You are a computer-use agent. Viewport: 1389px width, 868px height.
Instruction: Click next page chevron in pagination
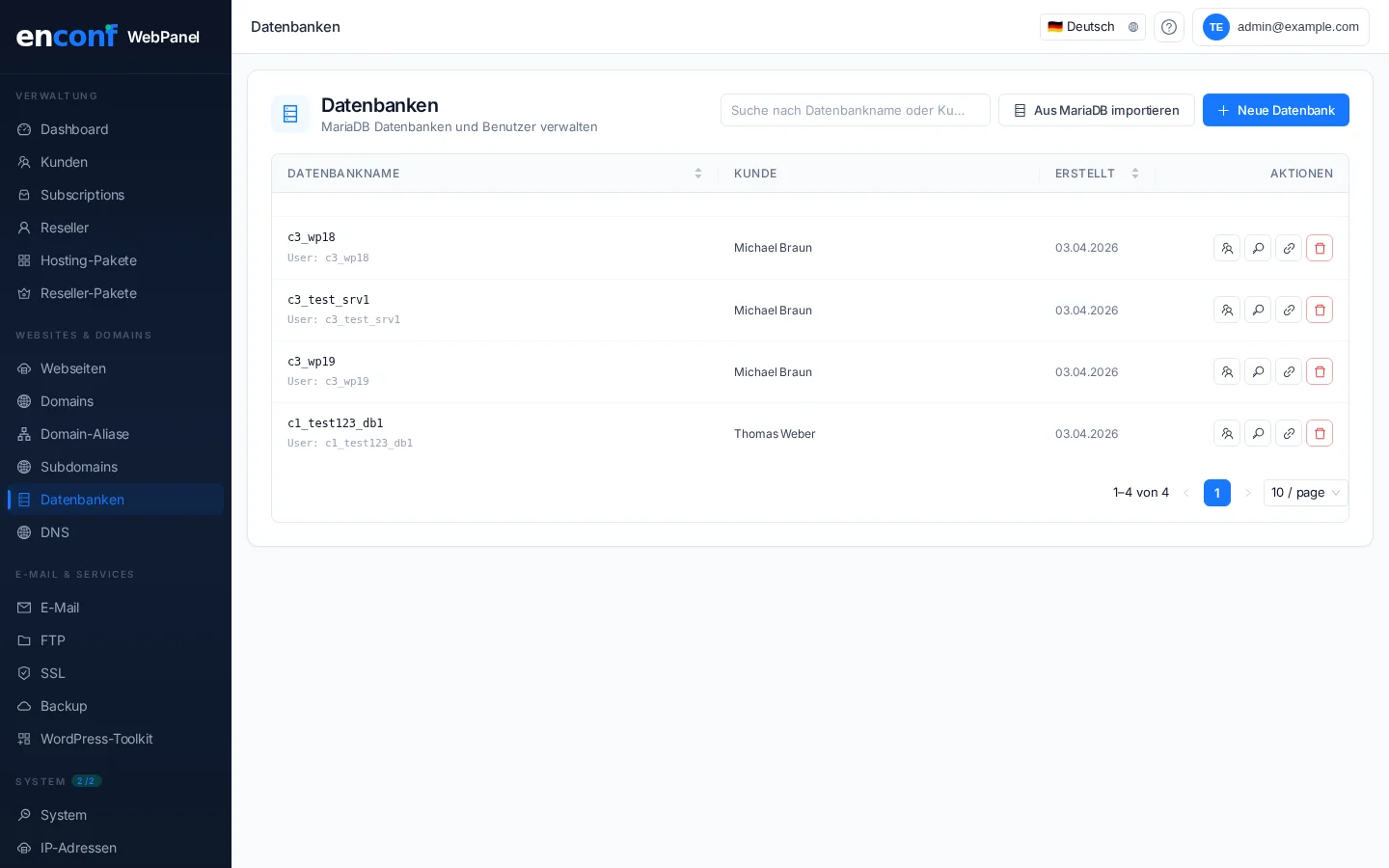[x=1248, y=493]
